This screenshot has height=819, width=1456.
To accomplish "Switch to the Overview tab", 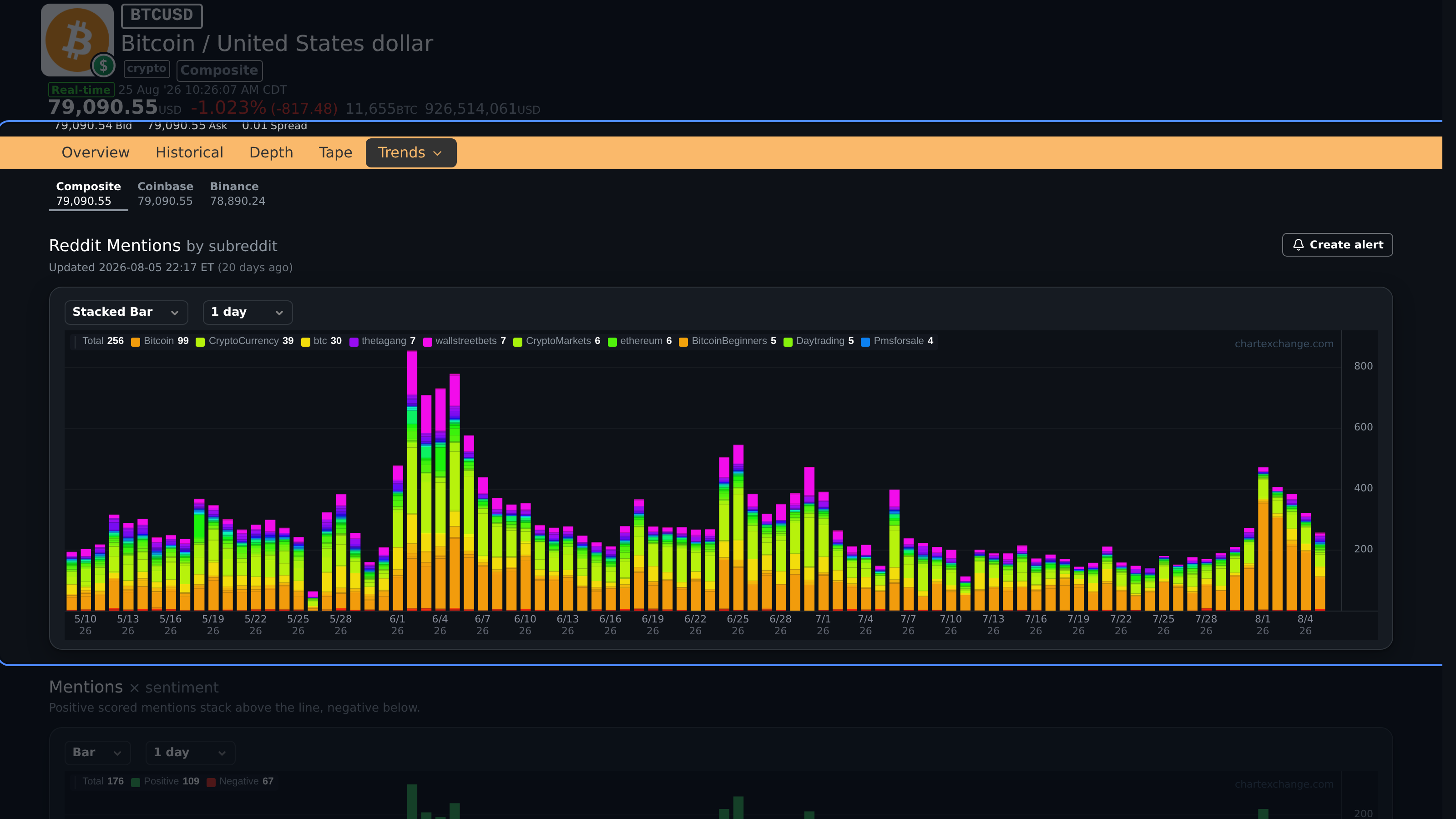I will pos(96,152).
